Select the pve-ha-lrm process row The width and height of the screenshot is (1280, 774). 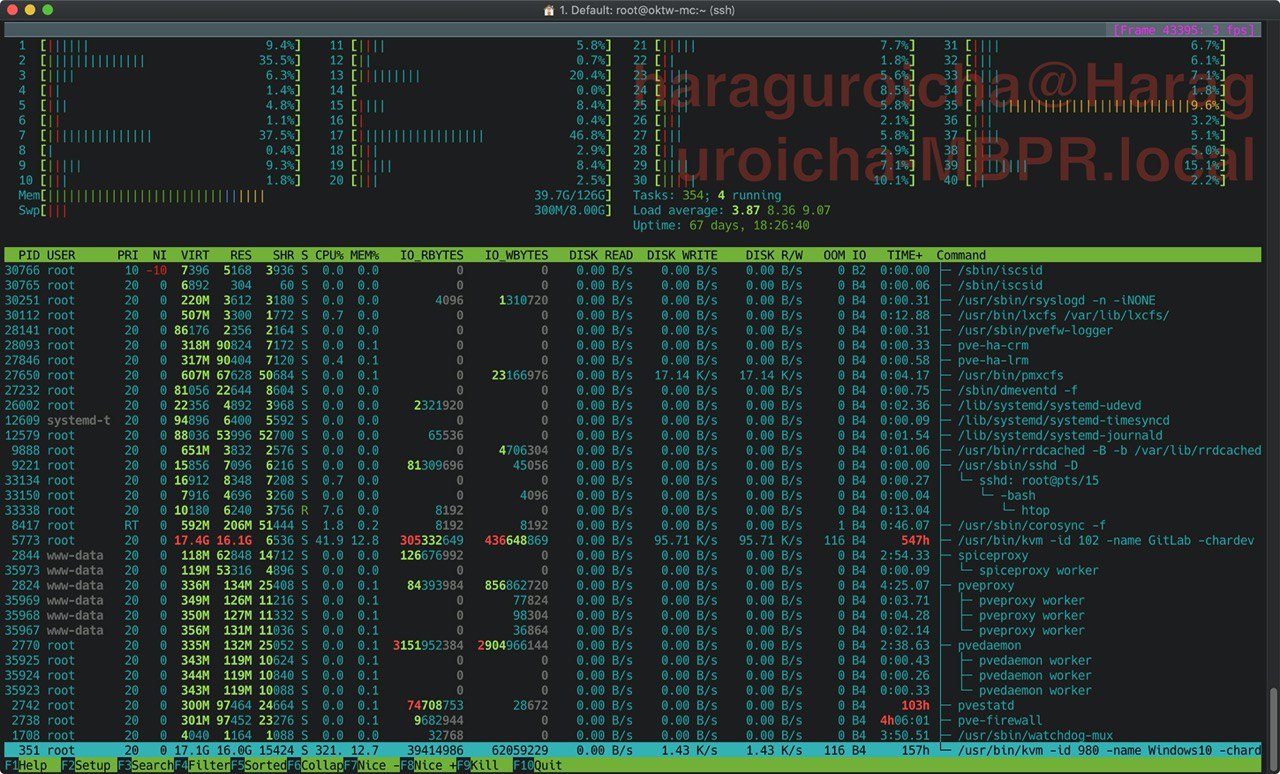[633, 360]
